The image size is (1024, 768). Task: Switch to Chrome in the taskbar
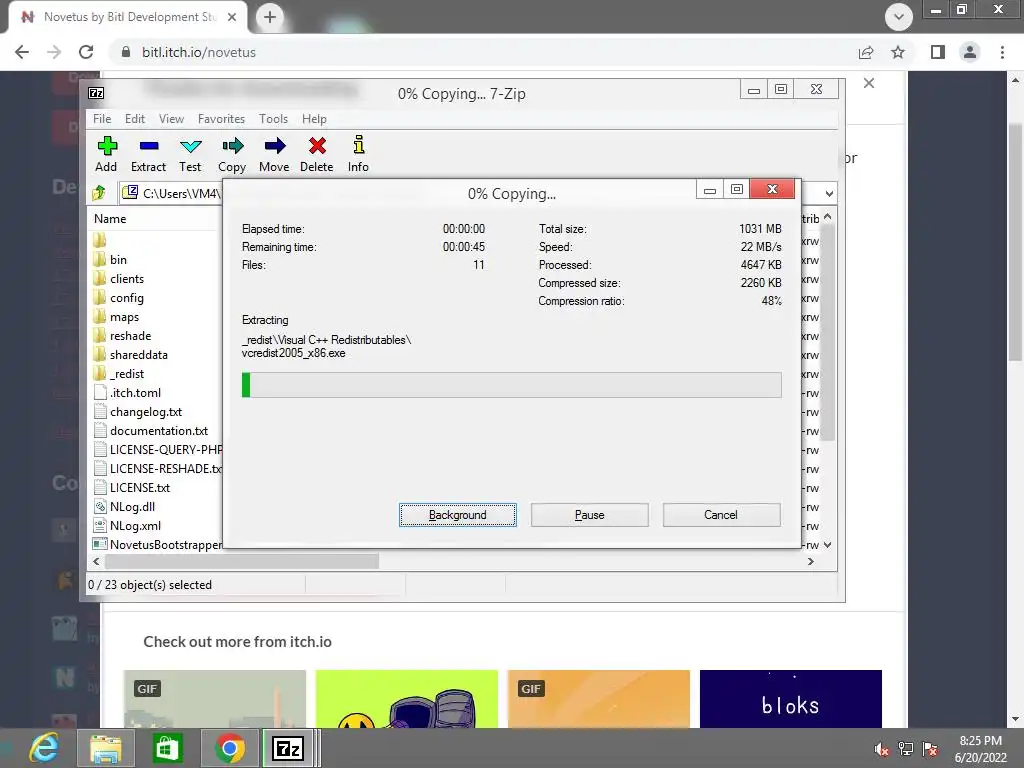click(x=229, y=748)
